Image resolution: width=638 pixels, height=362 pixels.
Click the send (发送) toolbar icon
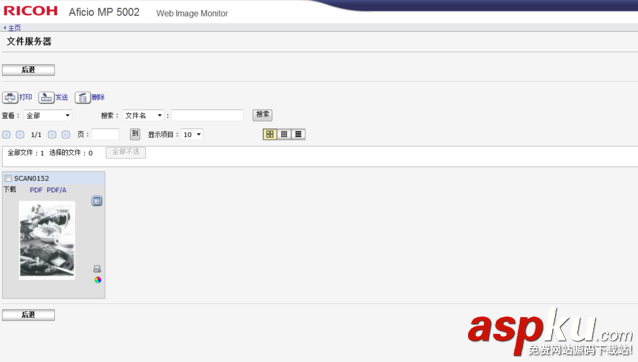(x=46, y=98)
